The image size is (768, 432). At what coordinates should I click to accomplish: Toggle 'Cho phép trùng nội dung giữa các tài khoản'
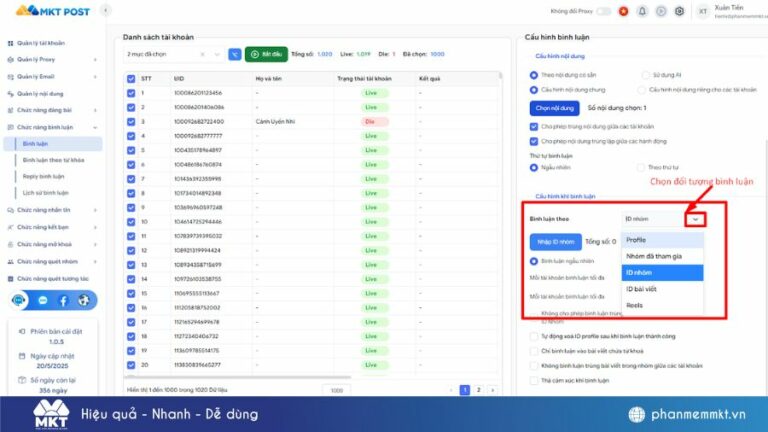tap(534, 127)
